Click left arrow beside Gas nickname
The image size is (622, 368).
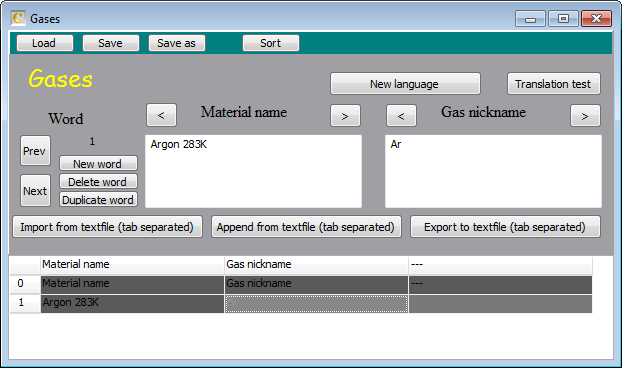click(401, 116)
